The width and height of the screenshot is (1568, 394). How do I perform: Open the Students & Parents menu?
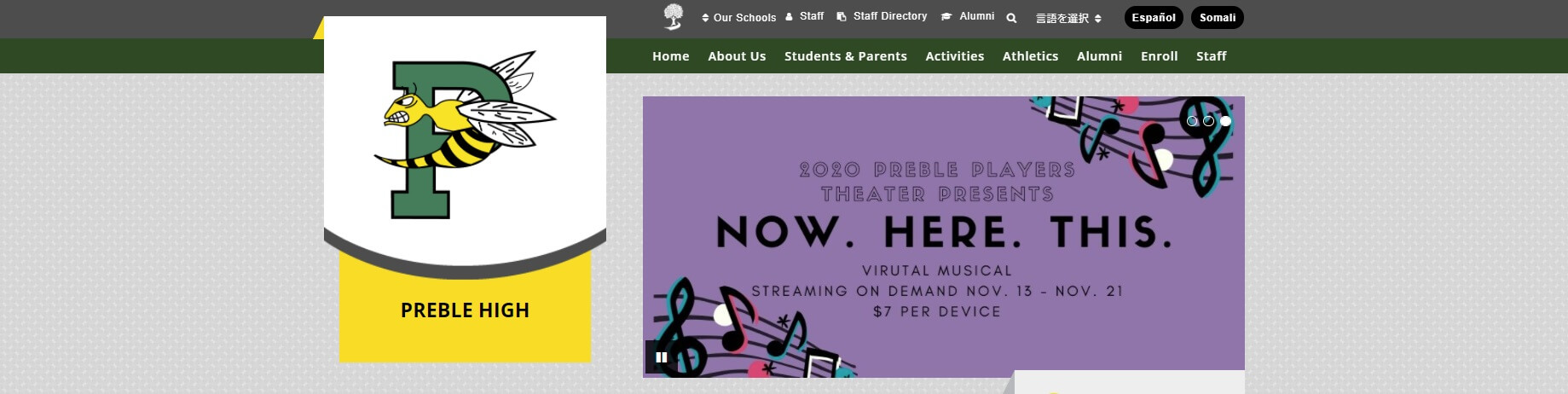pyautogui.click(x=846, y=56)
